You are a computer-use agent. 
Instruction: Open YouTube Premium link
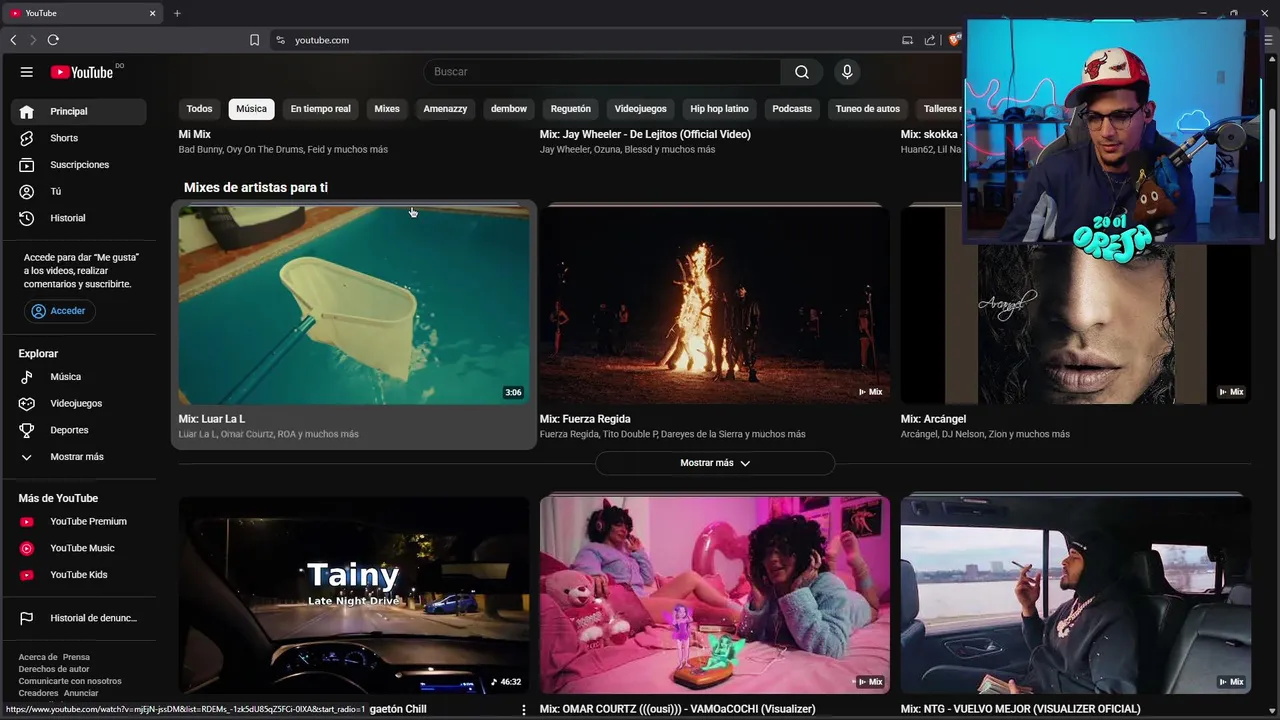point(78,521)
